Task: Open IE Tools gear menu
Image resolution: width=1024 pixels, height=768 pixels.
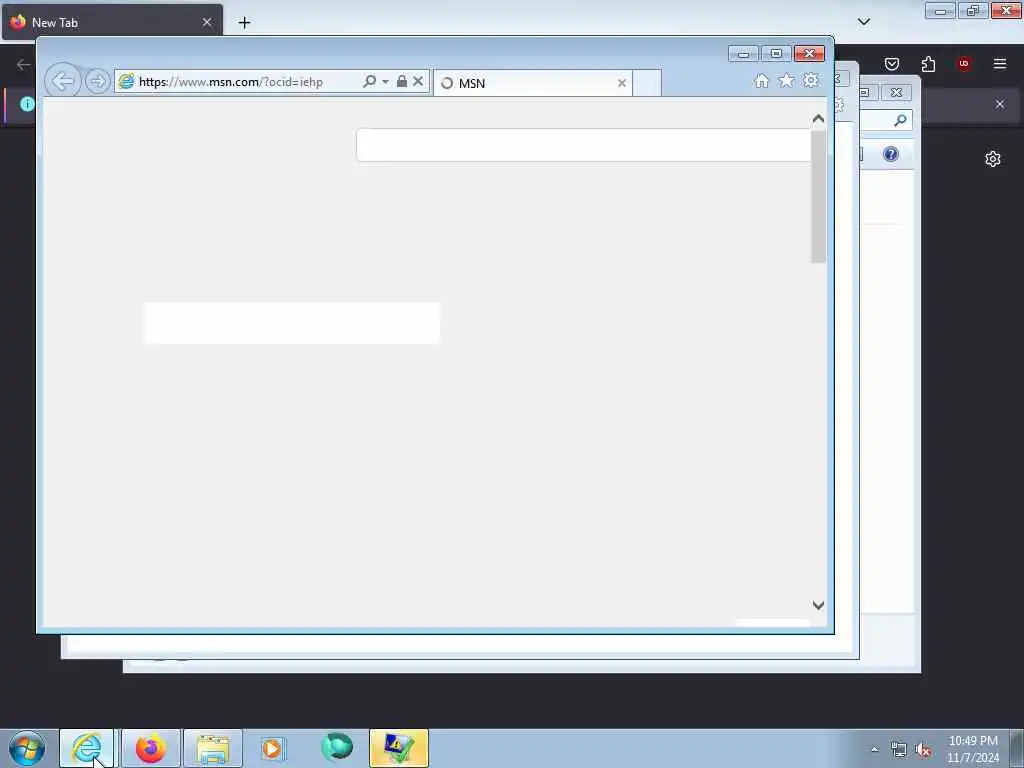Action: (x=810, y=80)
